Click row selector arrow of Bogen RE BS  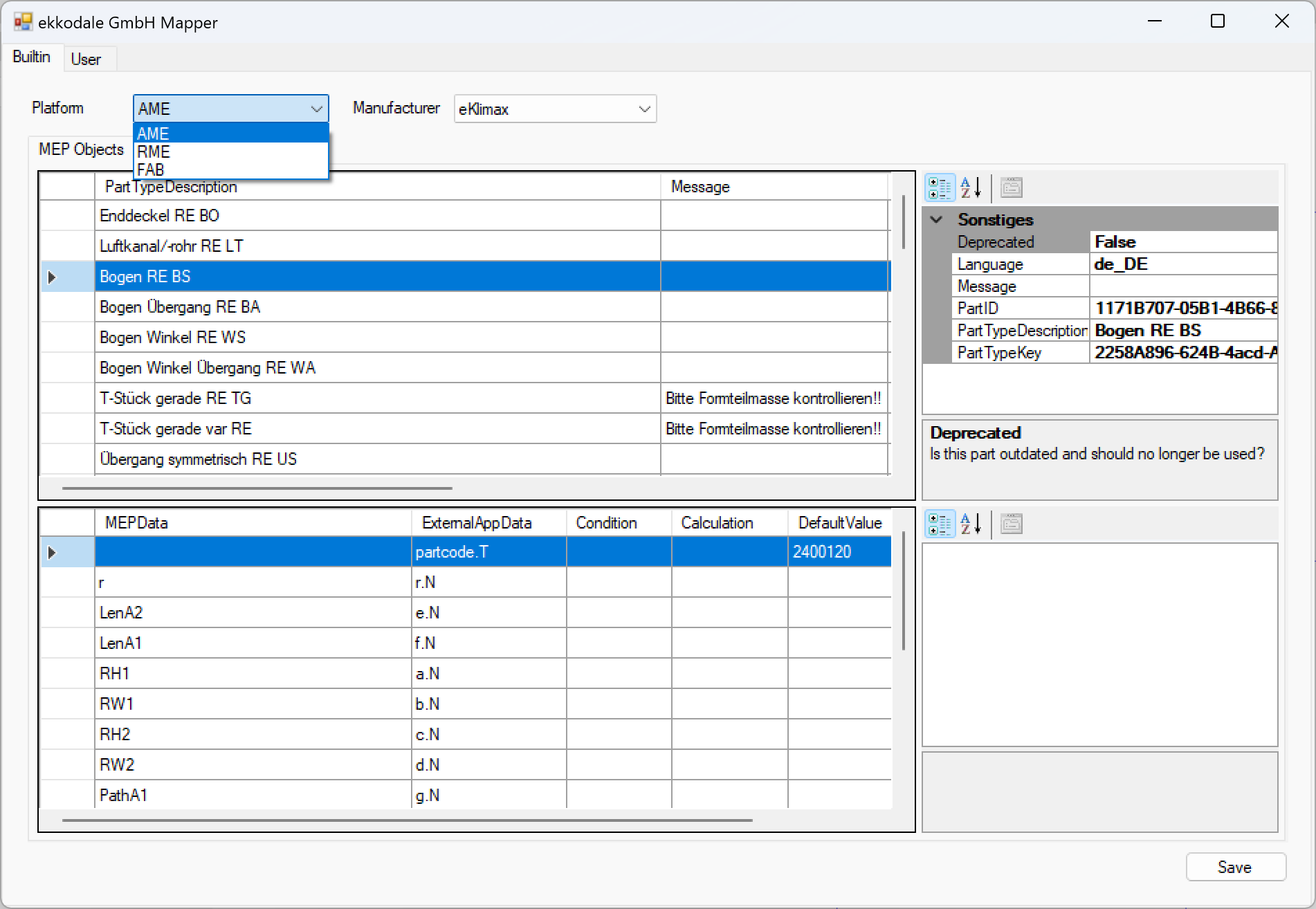[52, 277]
